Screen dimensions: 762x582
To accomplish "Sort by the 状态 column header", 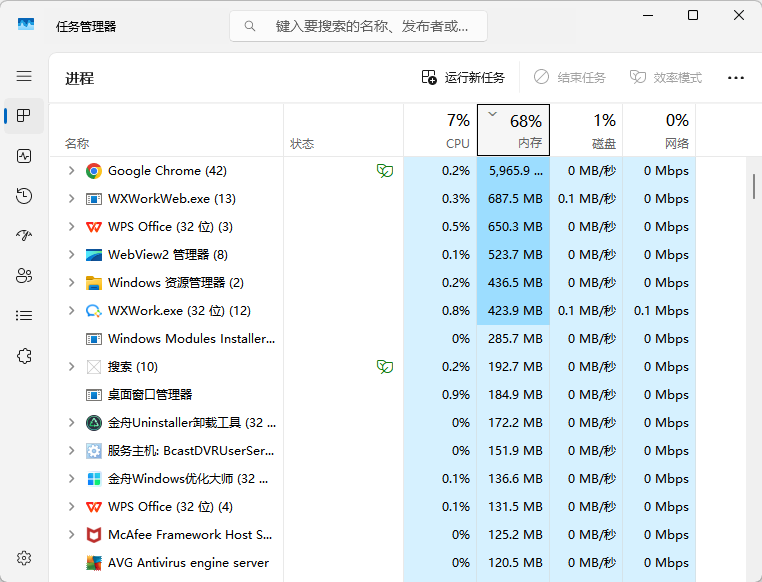I will (344, 130).
